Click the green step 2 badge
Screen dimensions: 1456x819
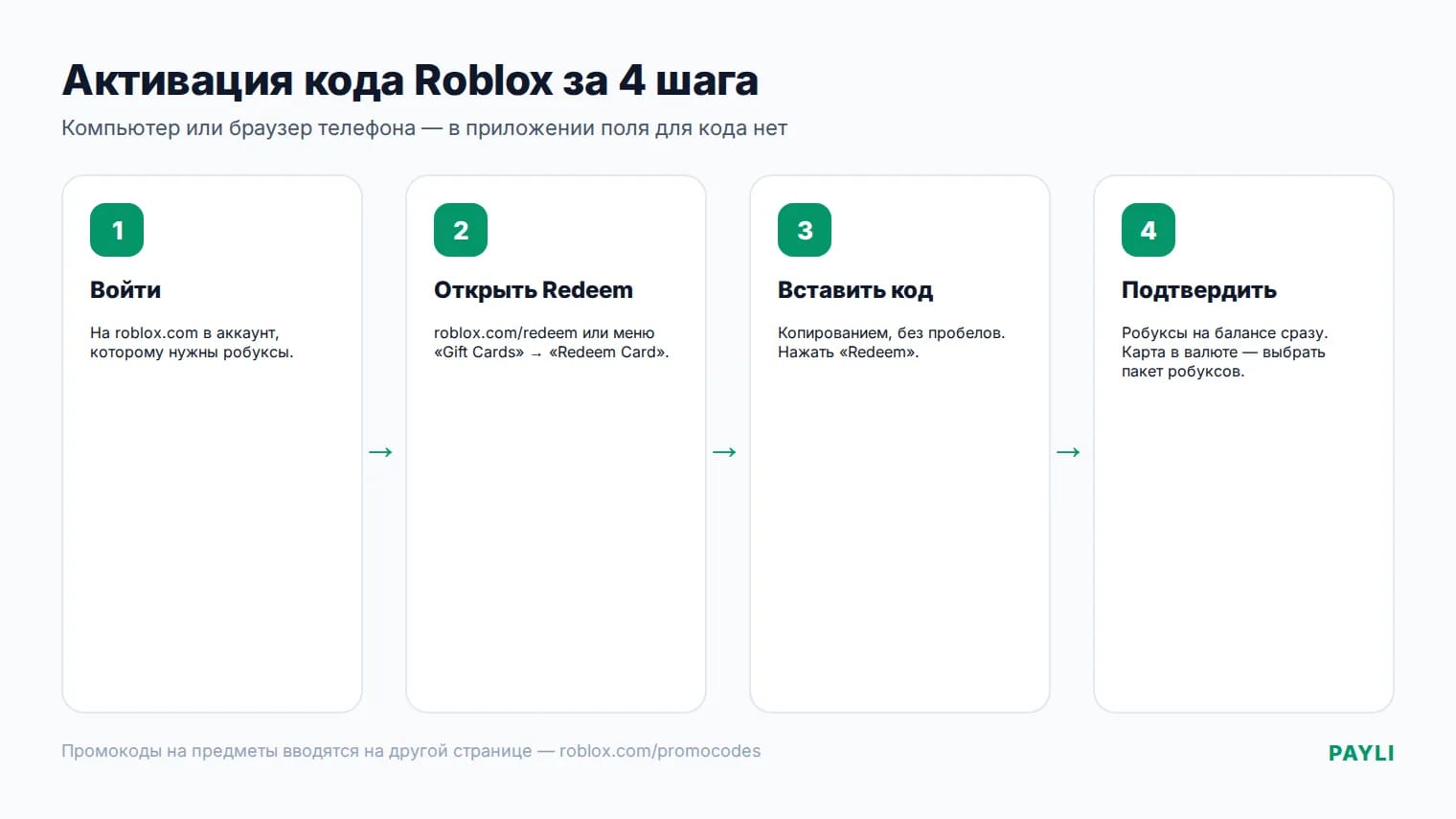(x=461, y=230)
